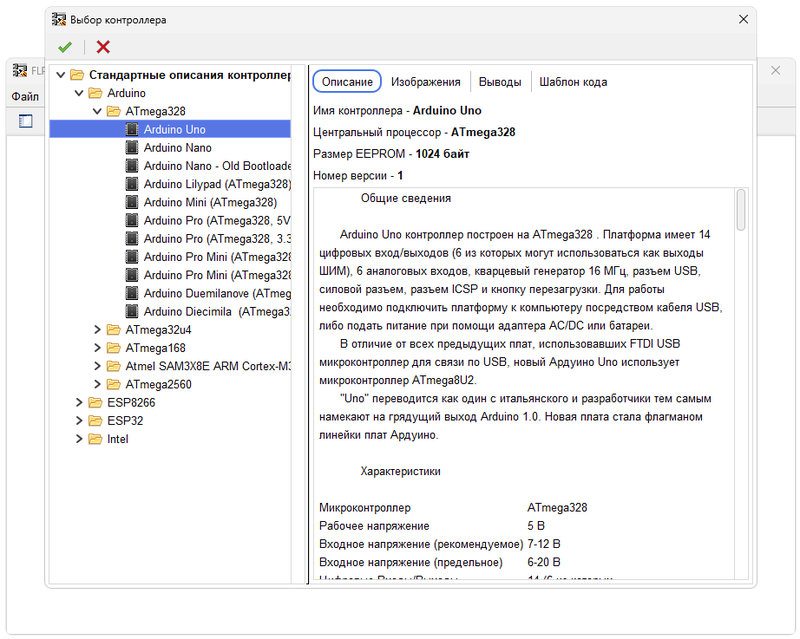Collapse the ATmega328 tree node
This screenshot has height=639, width=800.
tap(96, 112)
